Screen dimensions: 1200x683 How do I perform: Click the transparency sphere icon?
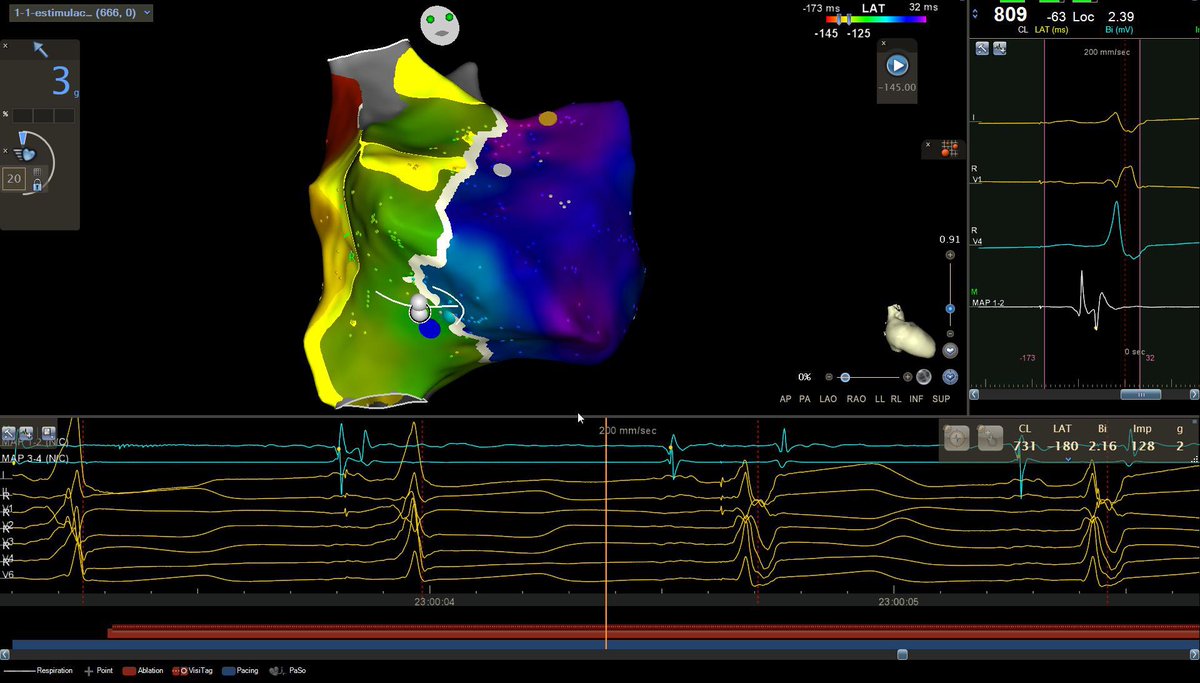[x=925, y=377]
